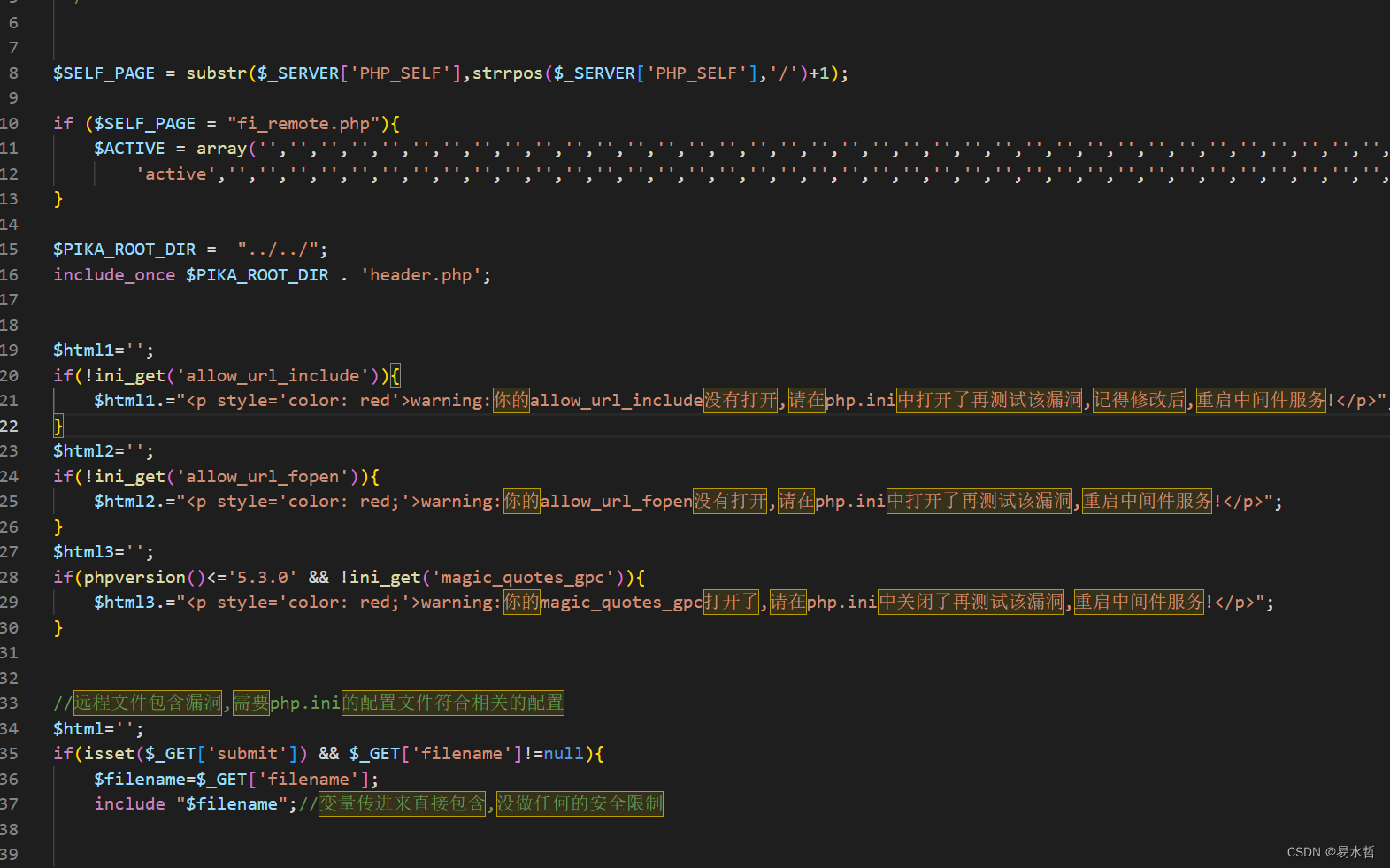
Task: Click the "fi_remote.php" string
Action: pyautogui.click(x=304, y=124)
